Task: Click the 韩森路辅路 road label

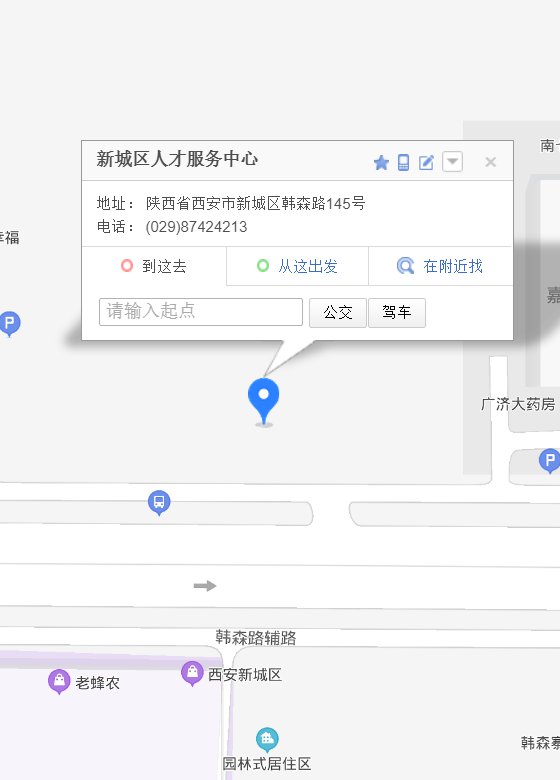Action: [256, 637]
